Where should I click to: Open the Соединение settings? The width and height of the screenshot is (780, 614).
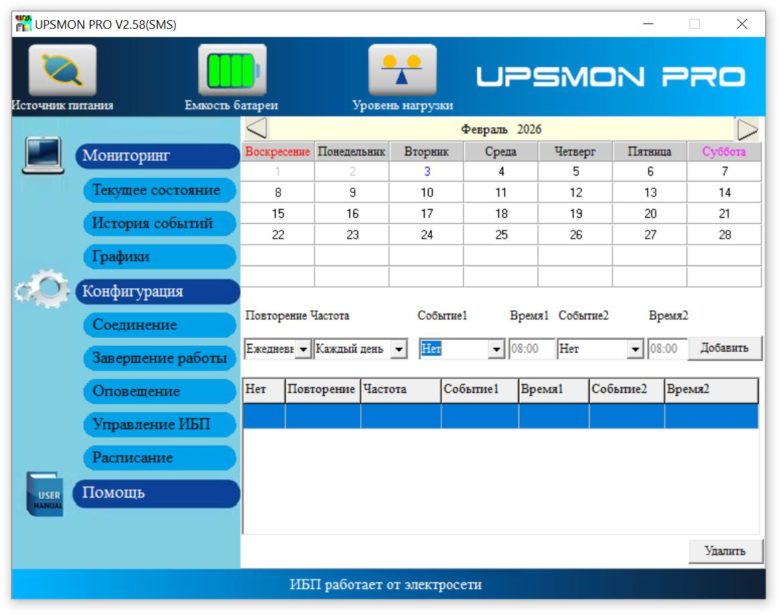click(160, 325)
